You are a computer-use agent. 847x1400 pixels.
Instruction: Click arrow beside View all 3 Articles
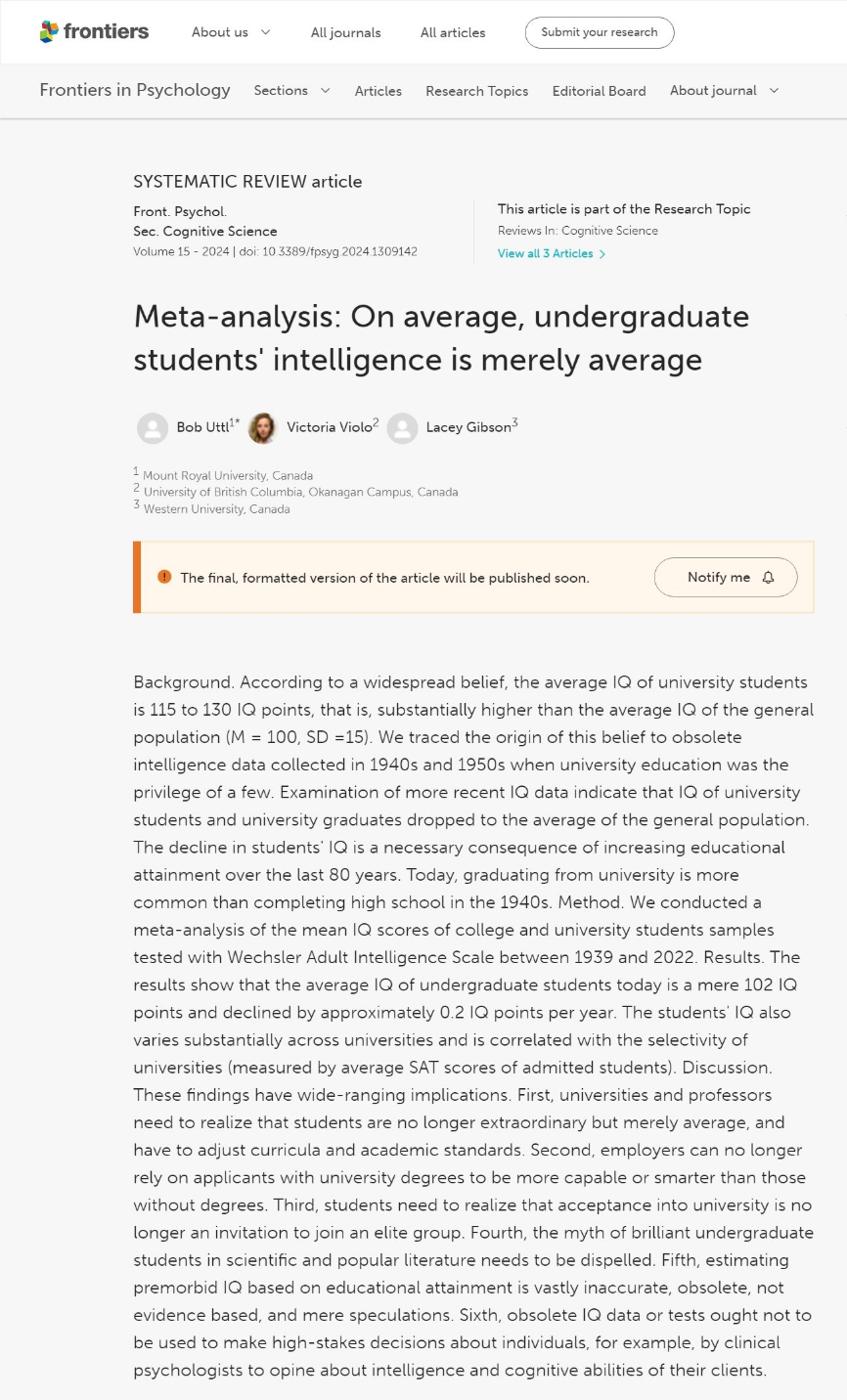[602, 254]
